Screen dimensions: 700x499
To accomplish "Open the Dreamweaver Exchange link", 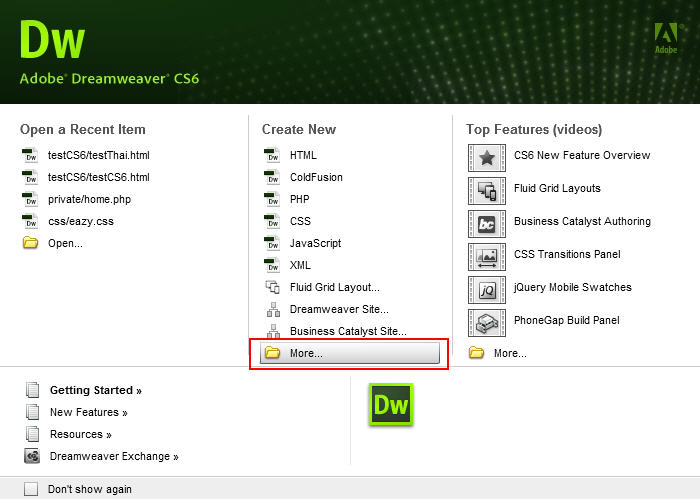I will pyautogui.click(x=114, y=456).
